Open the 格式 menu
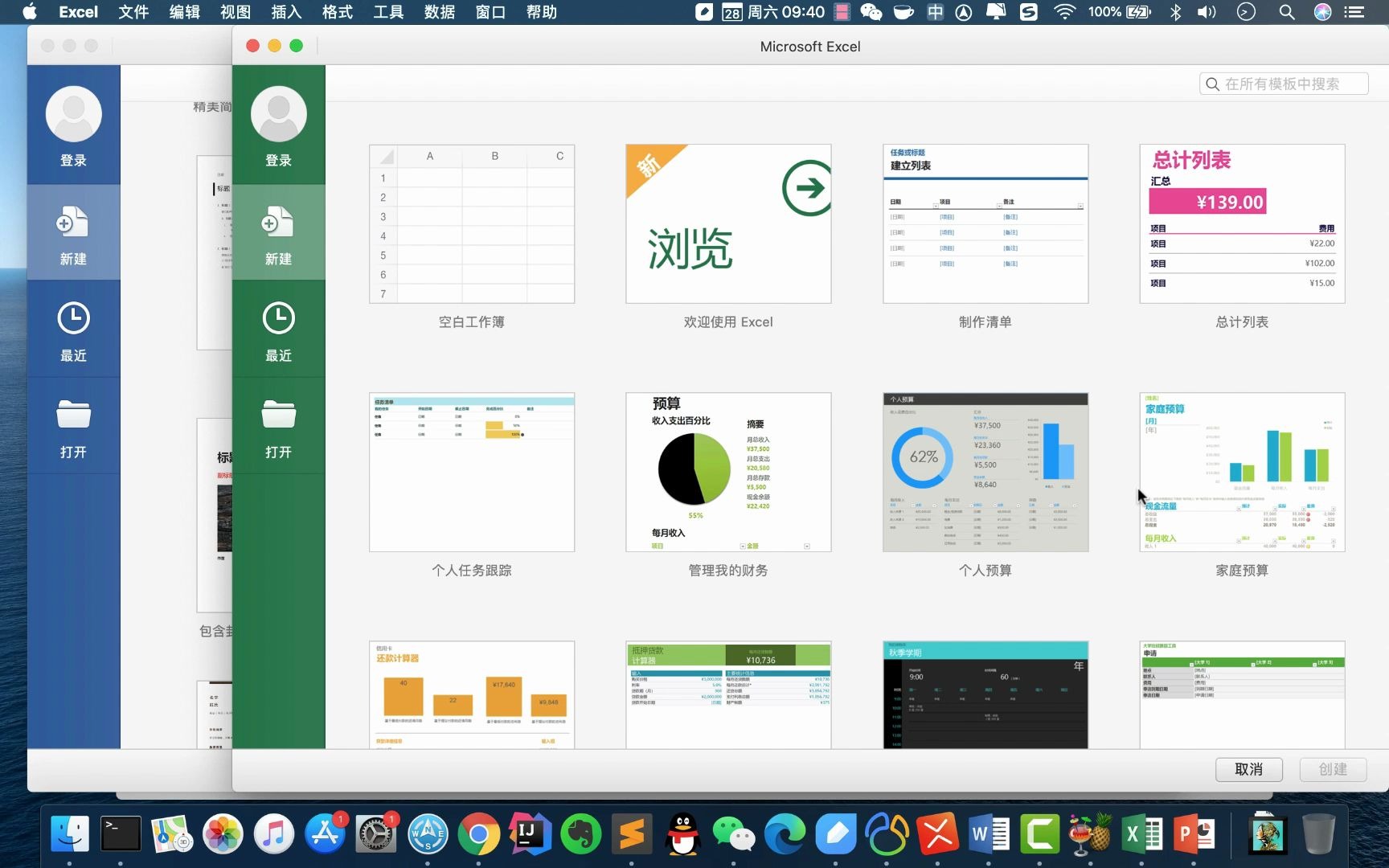 click(338, 12)
